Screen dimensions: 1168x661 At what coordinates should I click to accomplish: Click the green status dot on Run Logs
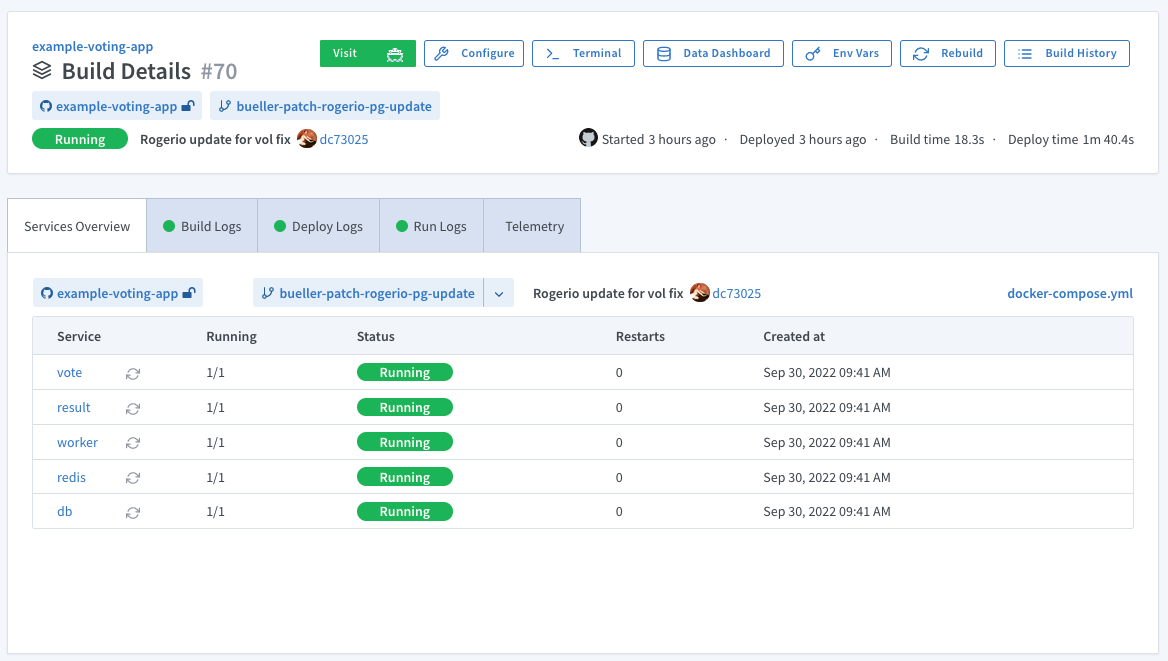tap(402, 226)
